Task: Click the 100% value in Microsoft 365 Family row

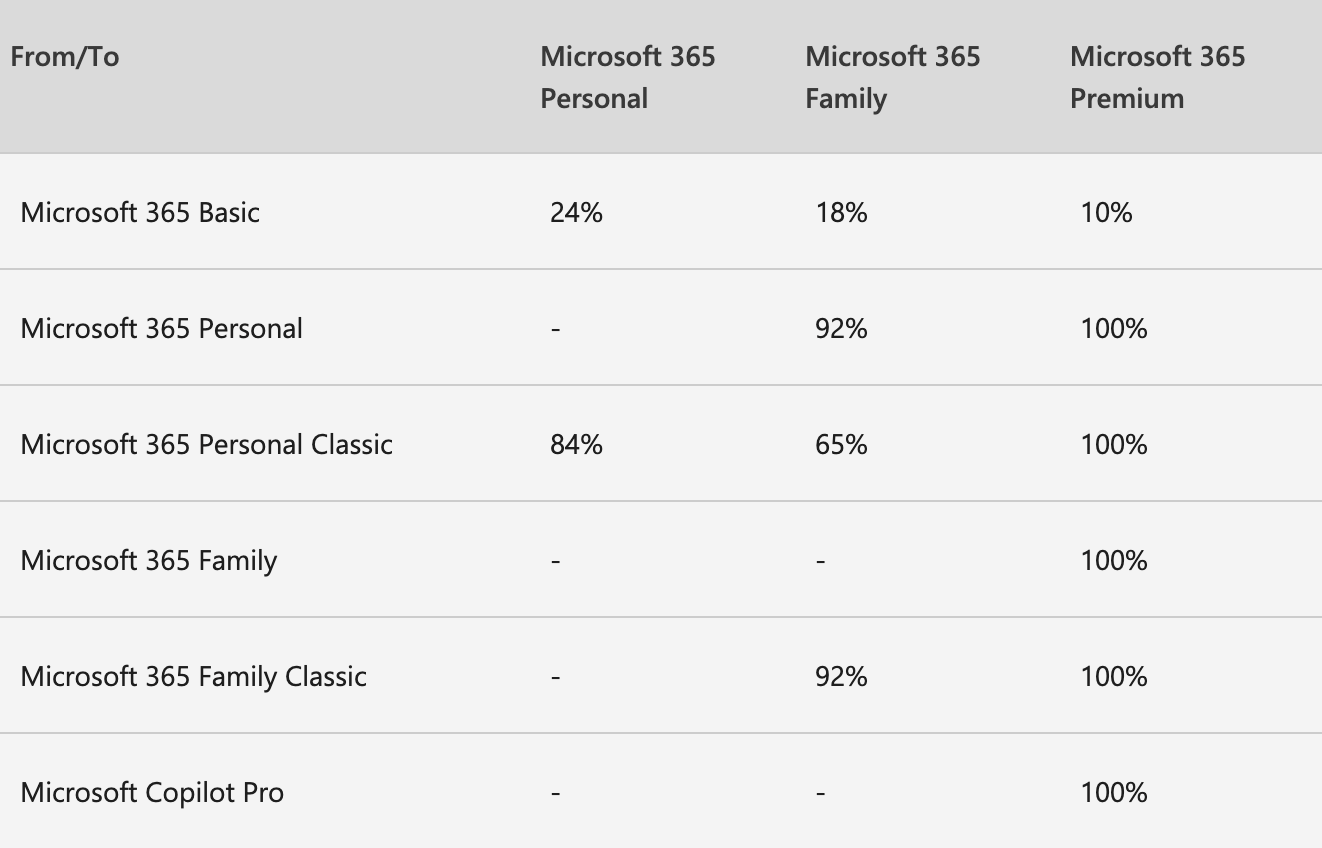Action: coord(1113,560)
